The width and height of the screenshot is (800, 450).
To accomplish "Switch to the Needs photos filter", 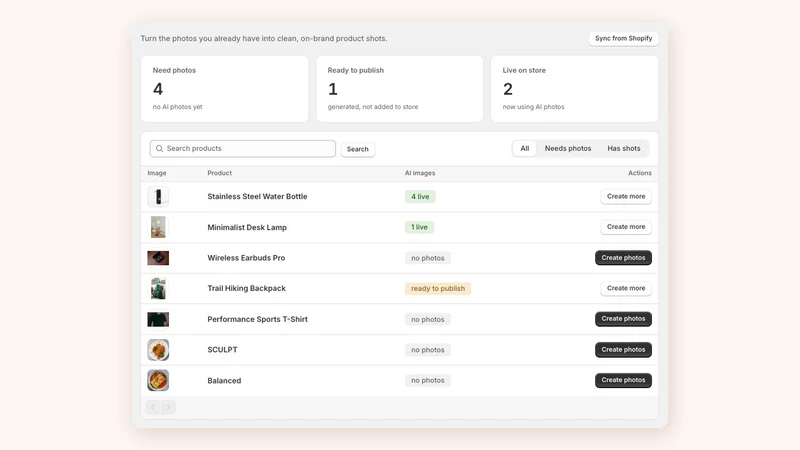I will pos(568,148).
